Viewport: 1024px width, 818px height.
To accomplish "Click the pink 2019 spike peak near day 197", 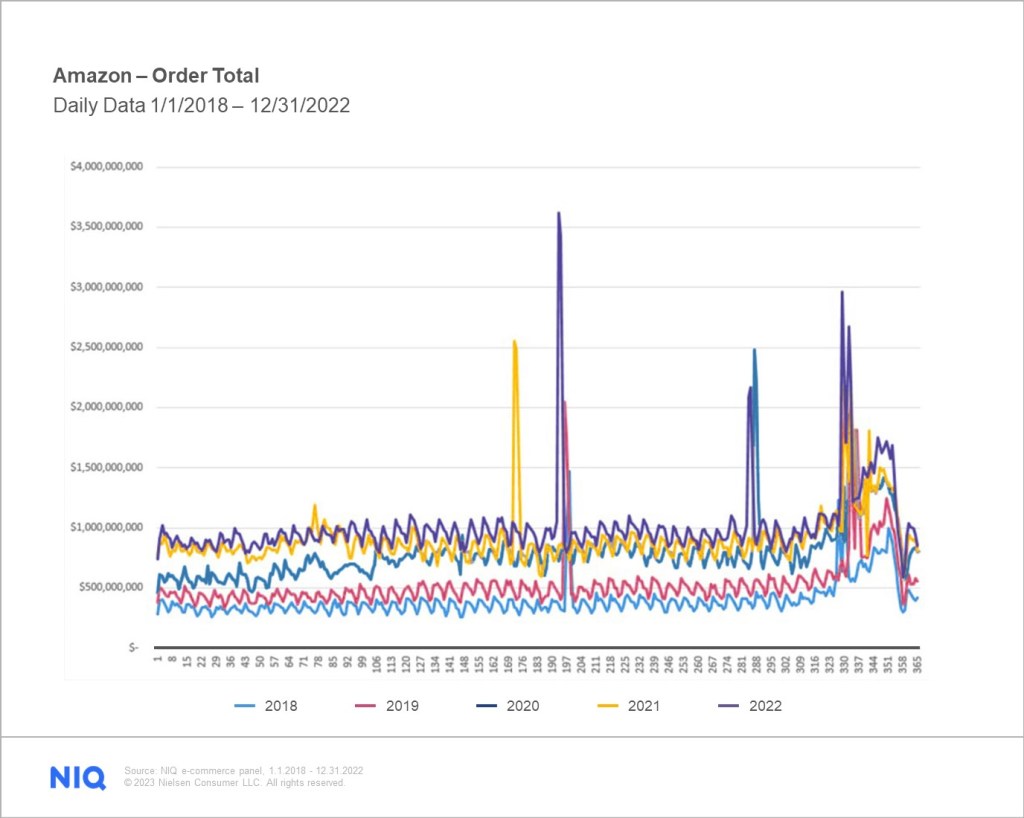I will point(564,402).
